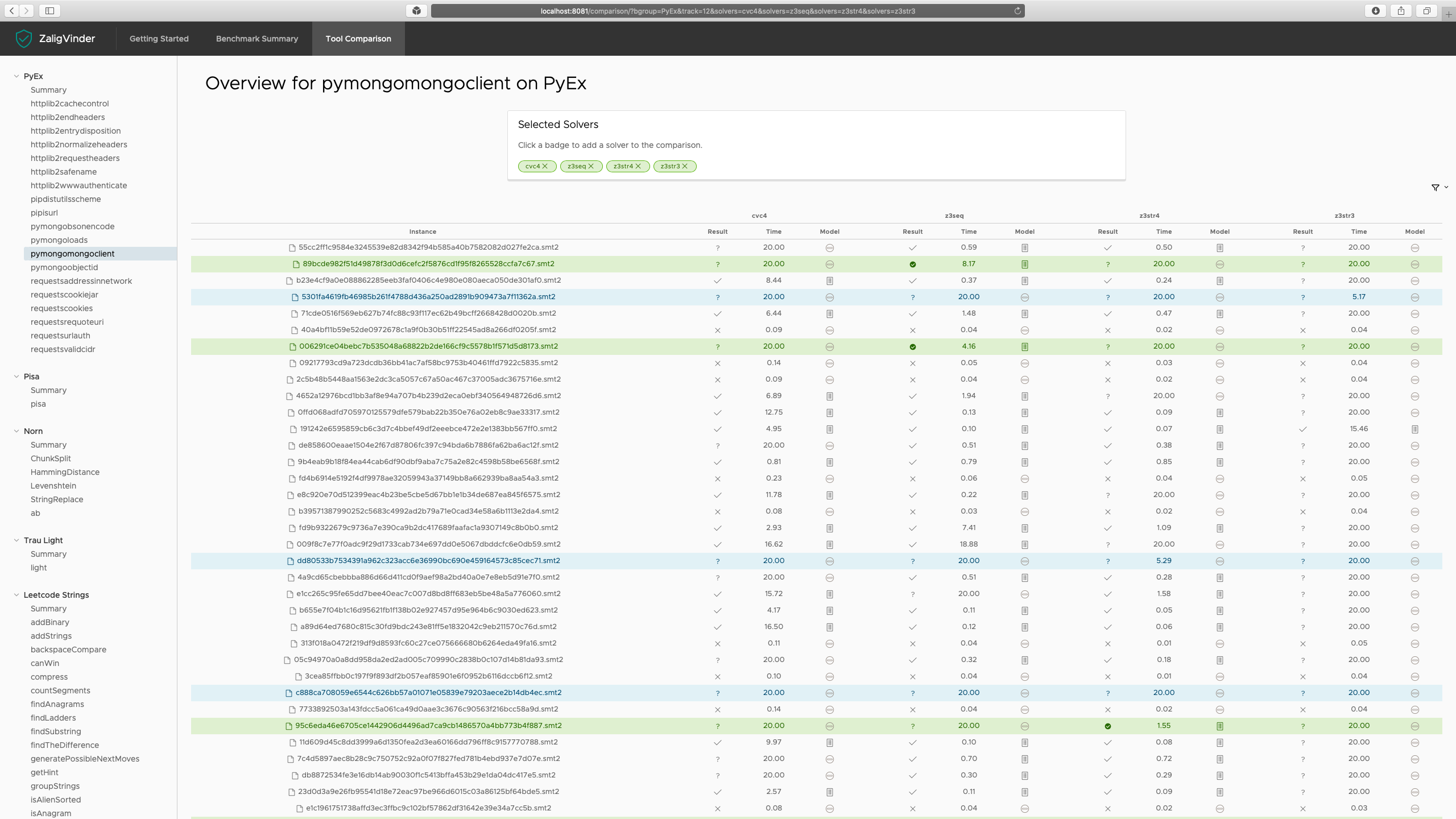Open instance 5301fa4619fb46985b261f link
The height and width of the screenshot is (819, 1456).
coord(428,297)
